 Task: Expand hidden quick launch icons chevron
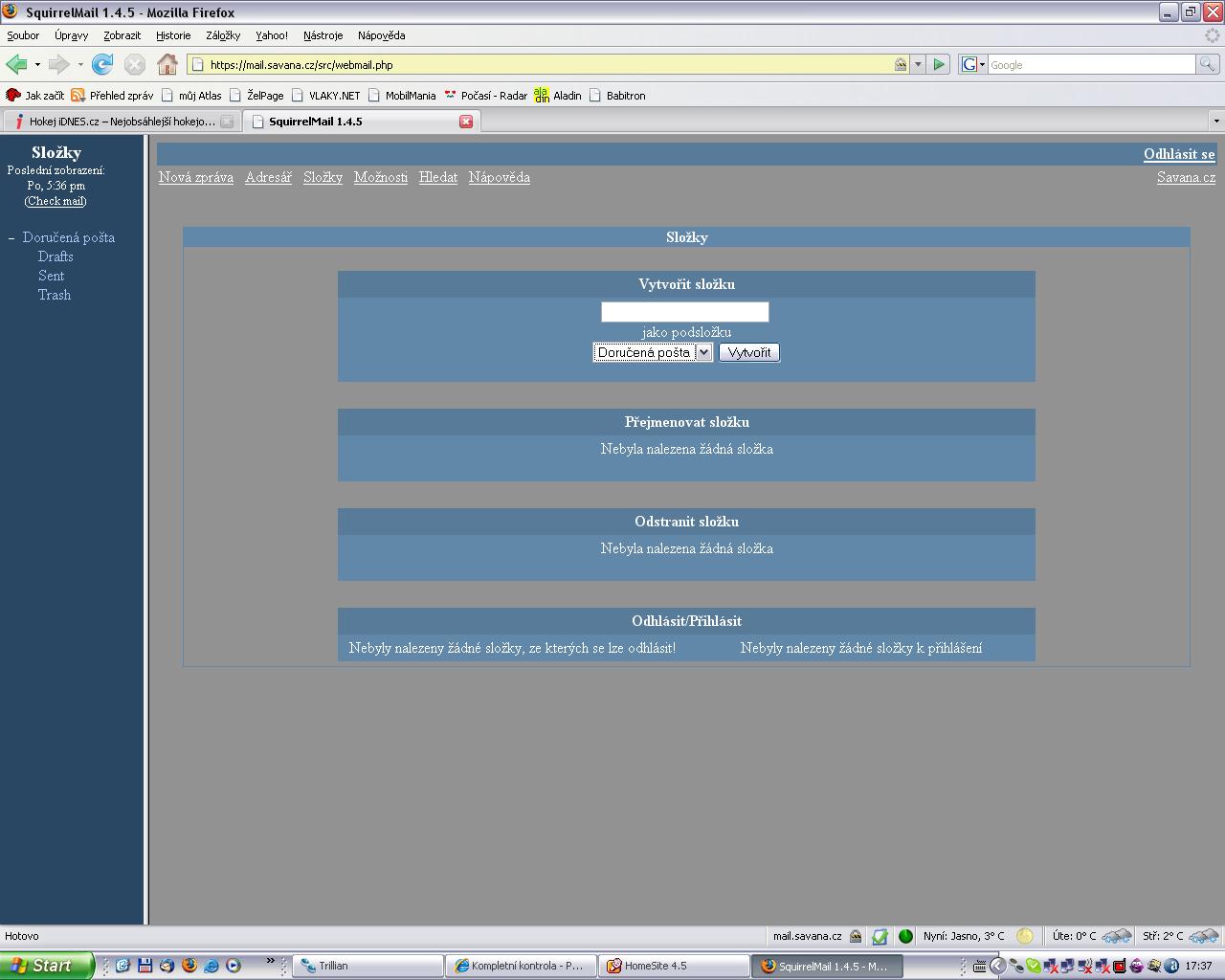271,960
